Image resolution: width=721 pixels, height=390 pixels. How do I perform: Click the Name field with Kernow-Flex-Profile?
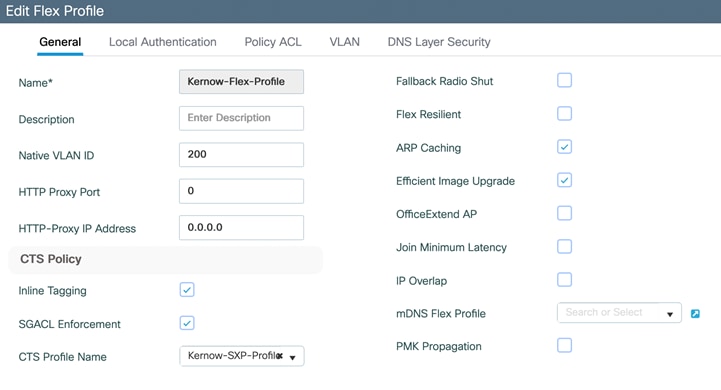(241, 82)
